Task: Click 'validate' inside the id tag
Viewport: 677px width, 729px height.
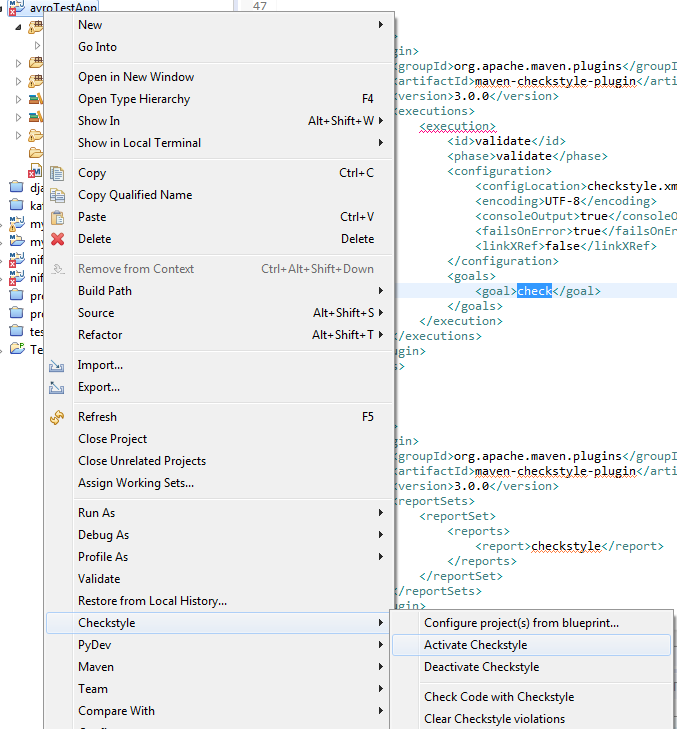Action: (x=503, y=141)
